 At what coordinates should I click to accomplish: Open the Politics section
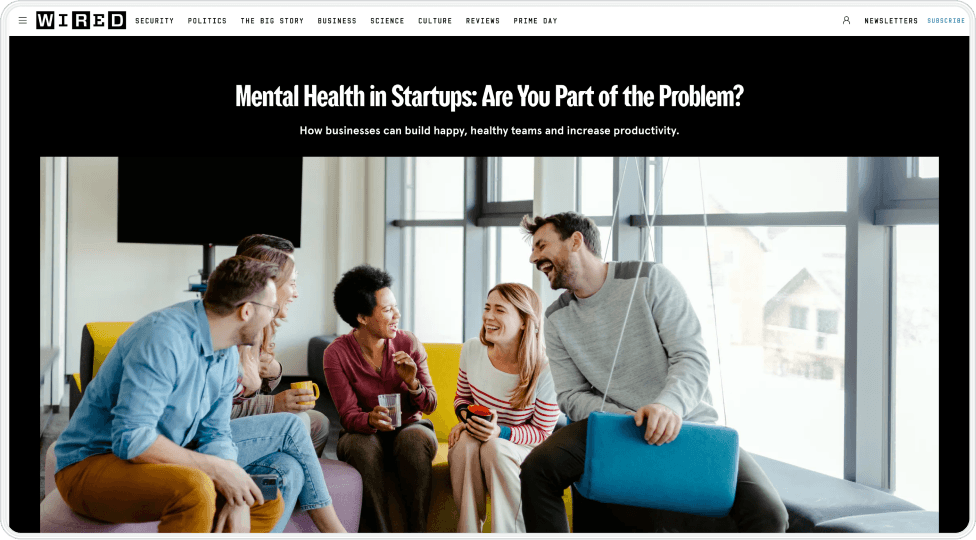pyautogui.click(x=207, y=21)
